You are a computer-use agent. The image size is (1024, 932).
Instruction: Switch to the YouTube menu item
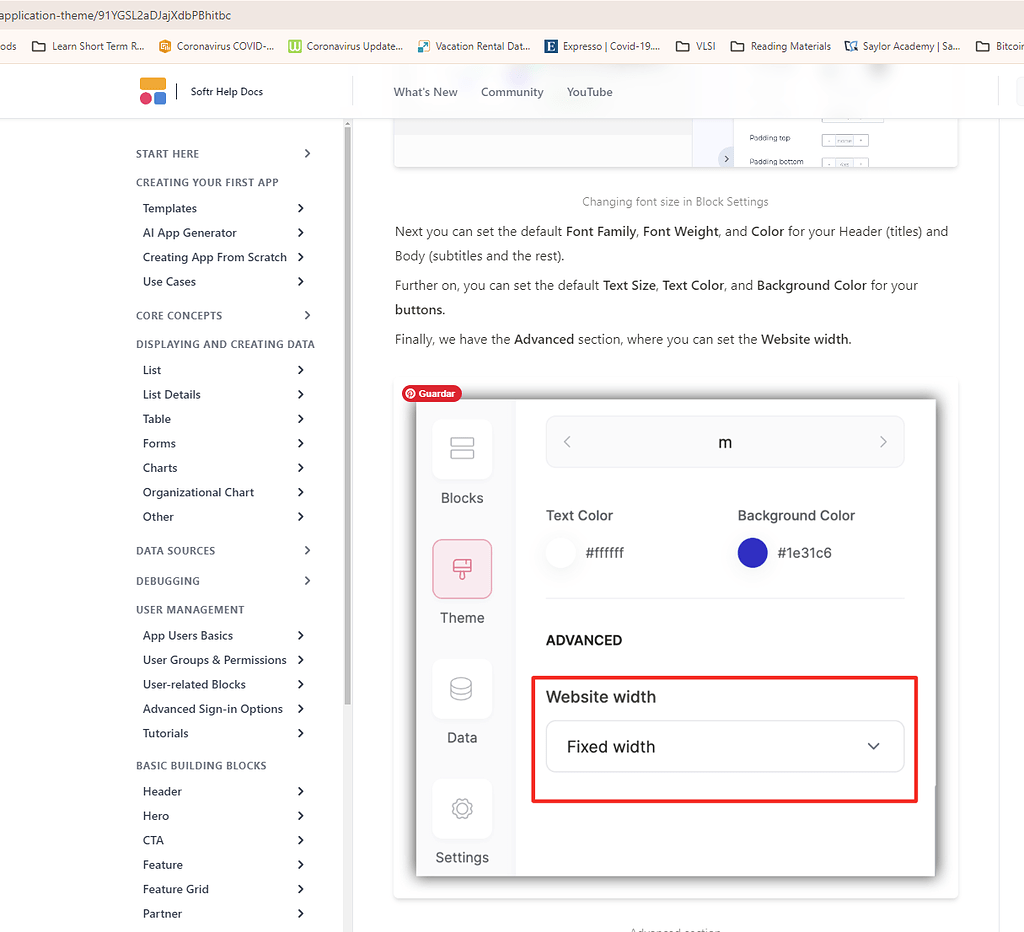(x=589, y=91)
